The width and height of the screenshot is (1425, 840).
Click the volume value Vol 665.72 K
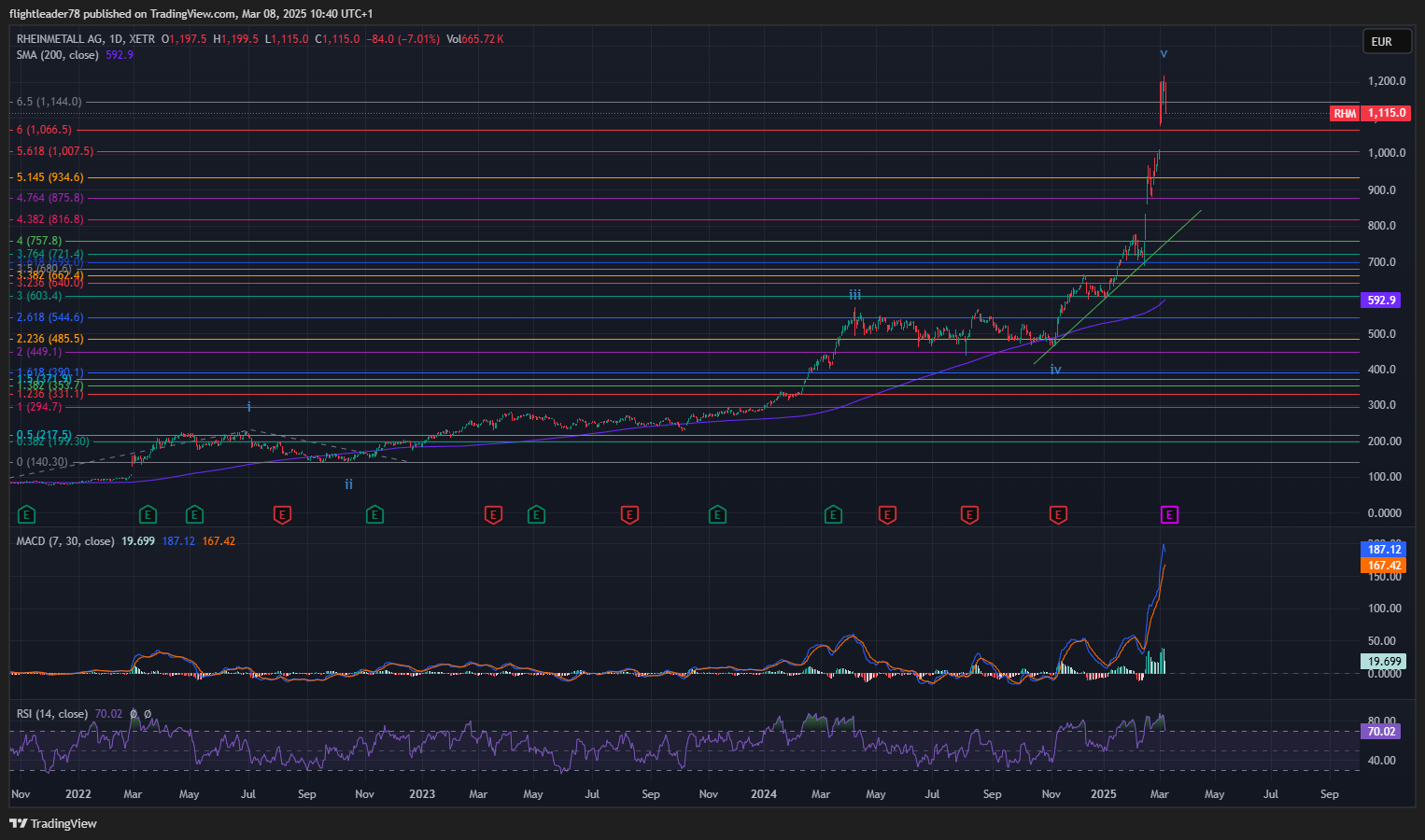[x=474, y=39]
